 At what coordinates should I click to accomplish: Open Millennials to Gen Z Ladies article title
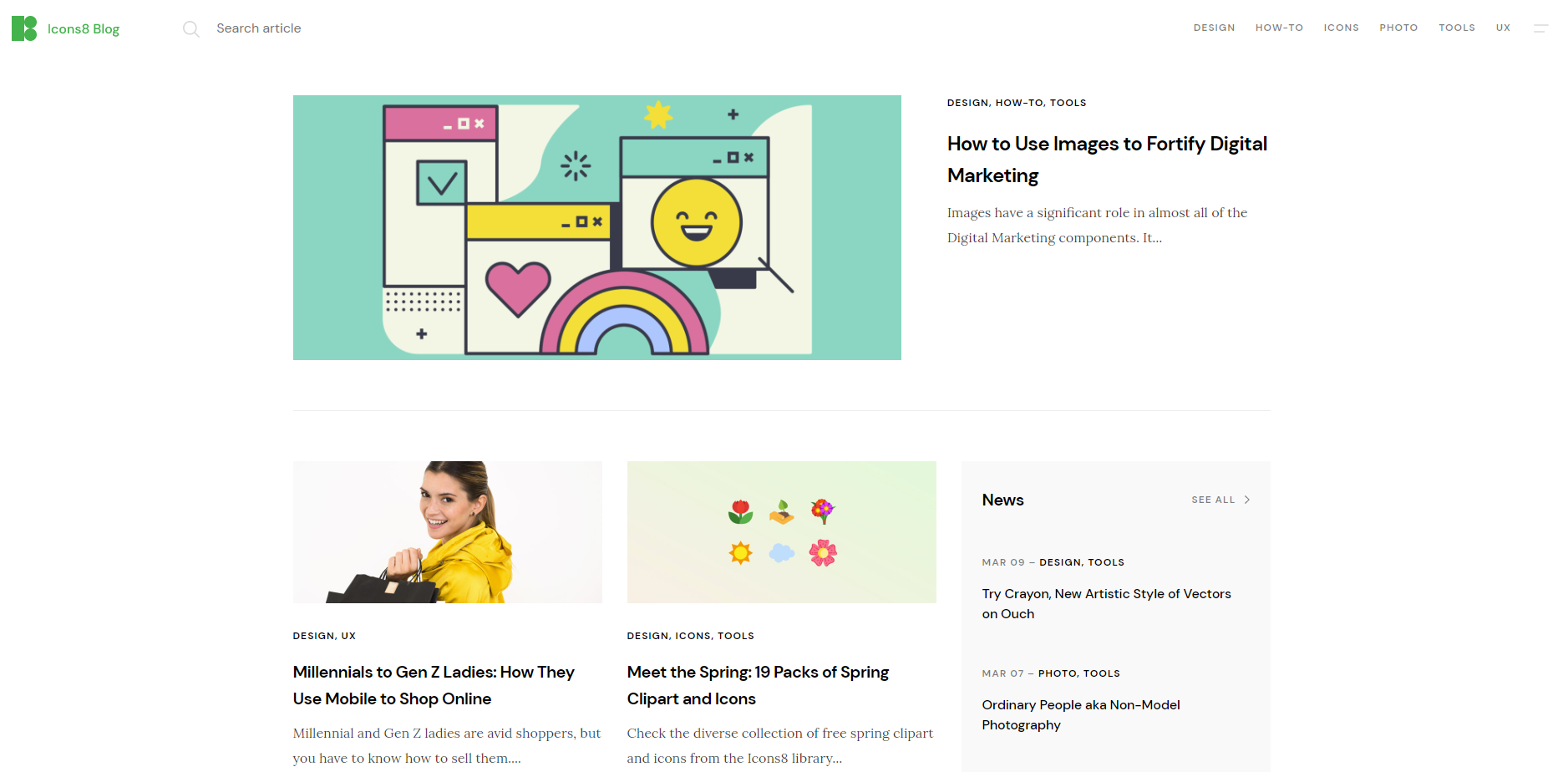coord(434,685)
